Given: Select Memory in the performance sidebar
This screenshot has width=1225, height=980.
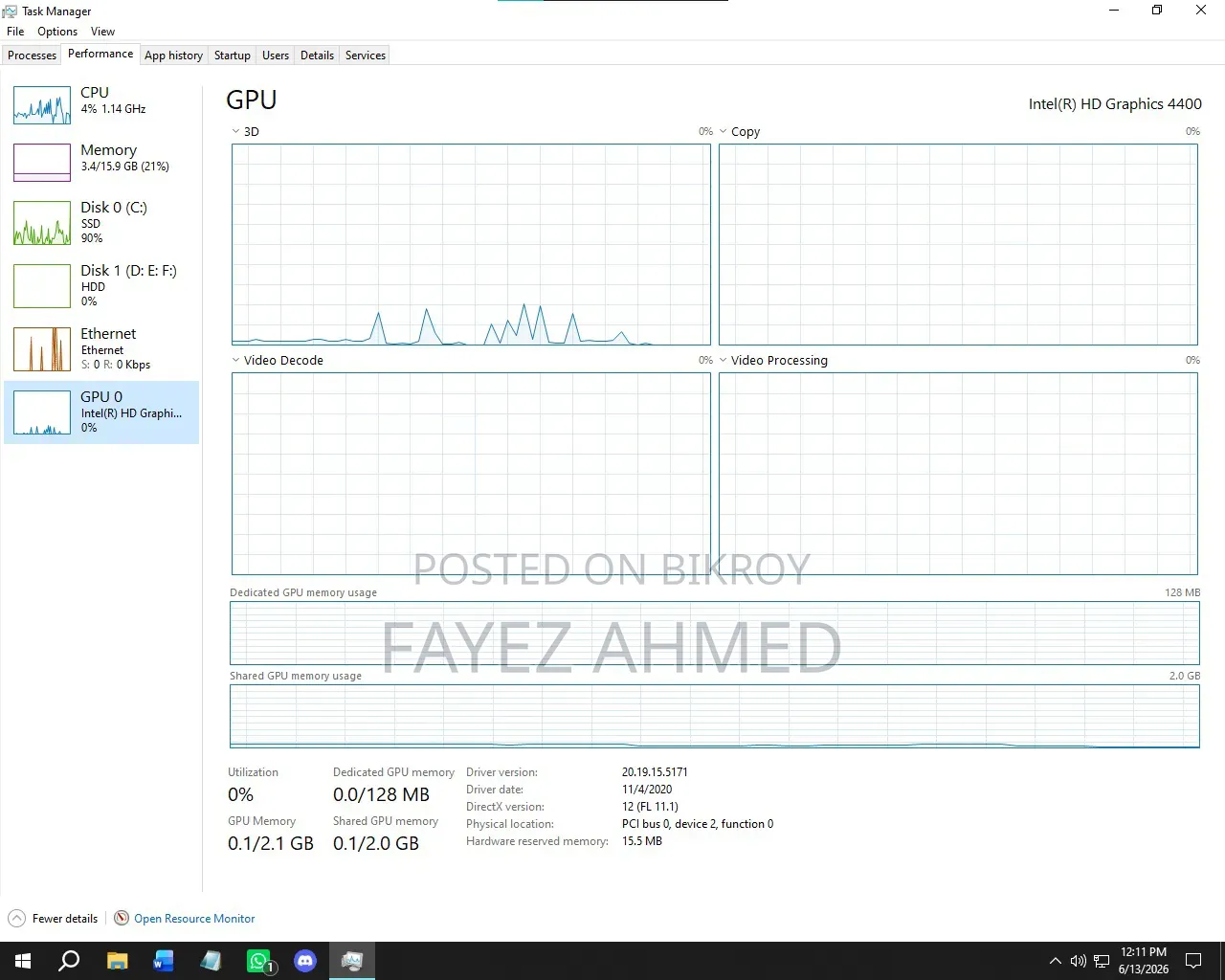Looking at the screenshot, I should (x=101, y=163).
